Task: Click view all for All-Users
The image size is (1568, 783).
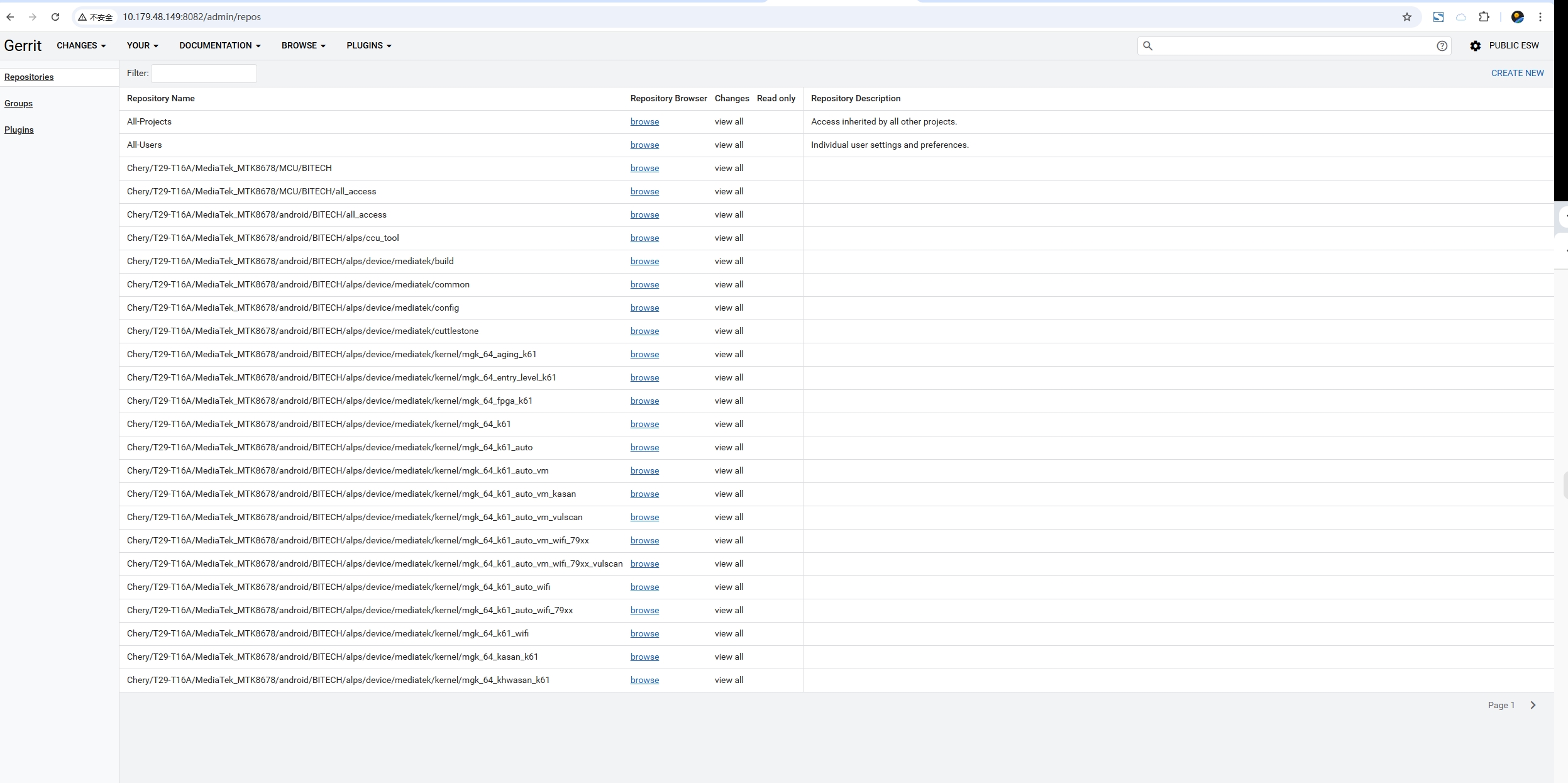Action: click(x=729, y=145)
